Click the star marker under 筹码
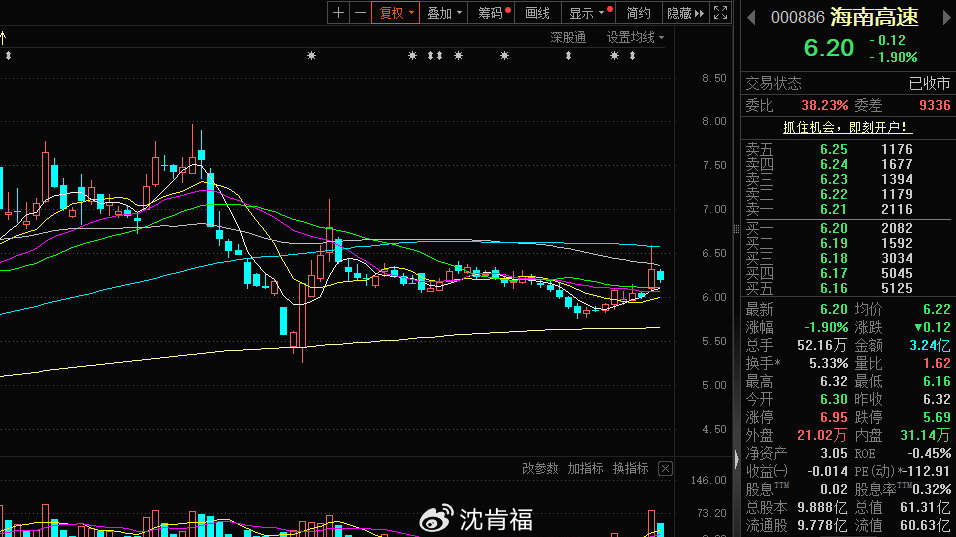 coord(458,56)
